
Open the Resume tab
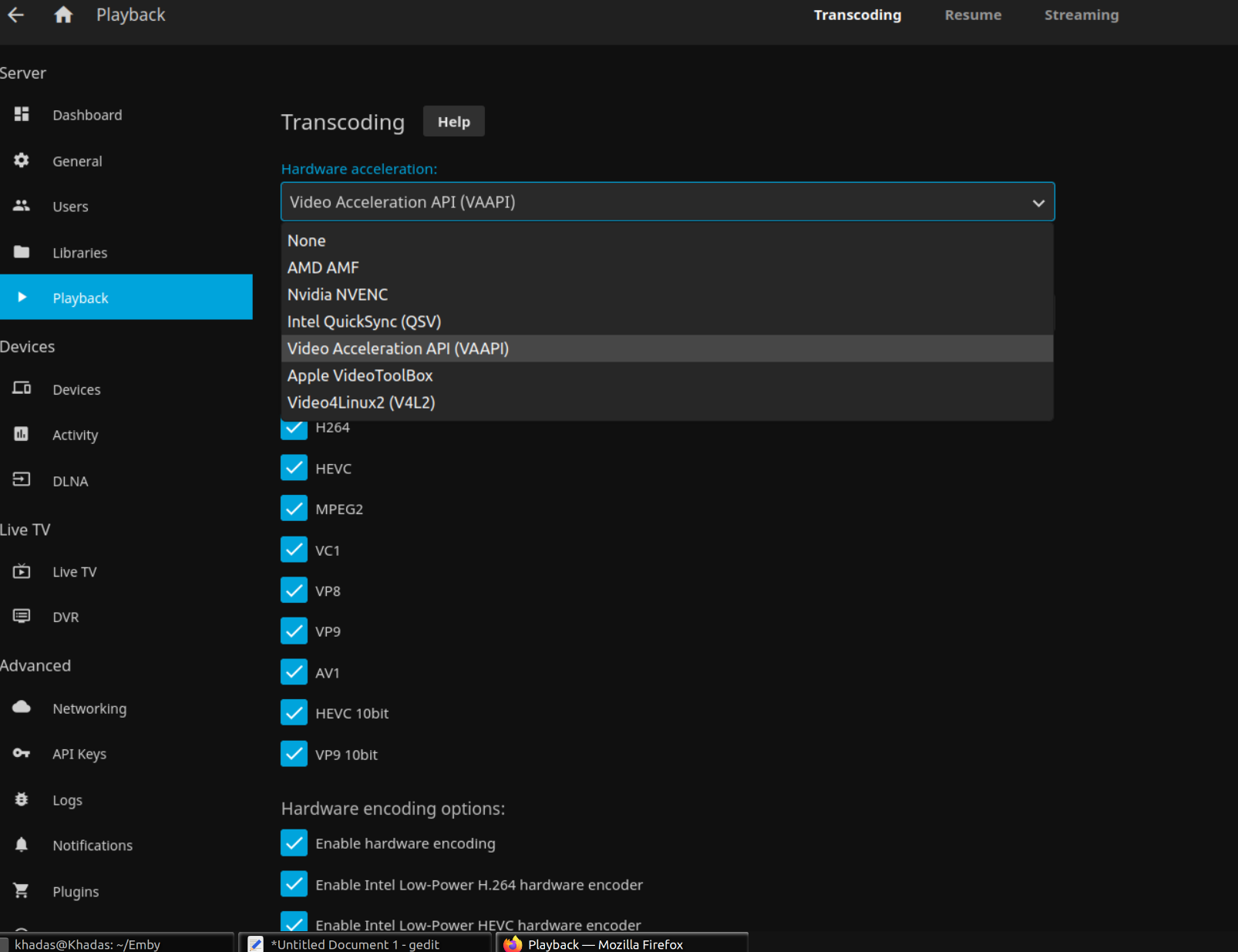[972, 15]
